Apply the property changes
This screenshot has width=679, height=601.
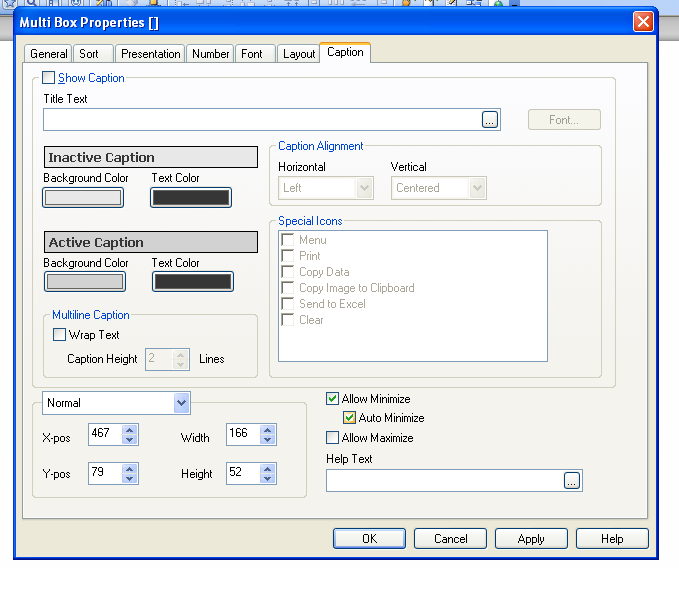tap(531, 539)
